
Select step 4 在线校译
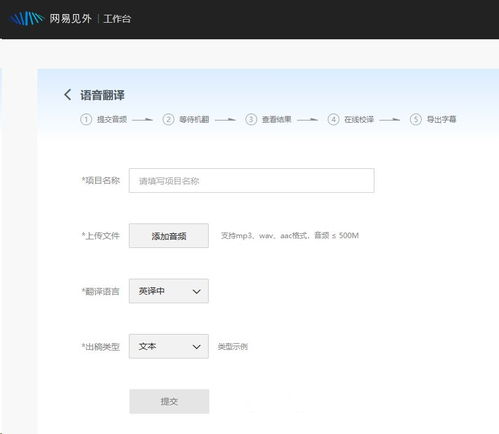pos(351,119)
